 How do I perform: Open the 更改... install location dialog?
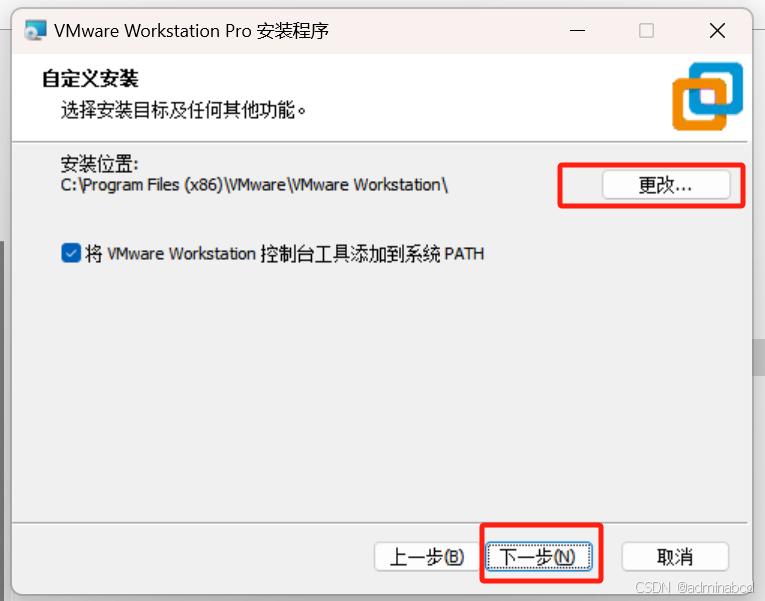click(x=666, y=185)
